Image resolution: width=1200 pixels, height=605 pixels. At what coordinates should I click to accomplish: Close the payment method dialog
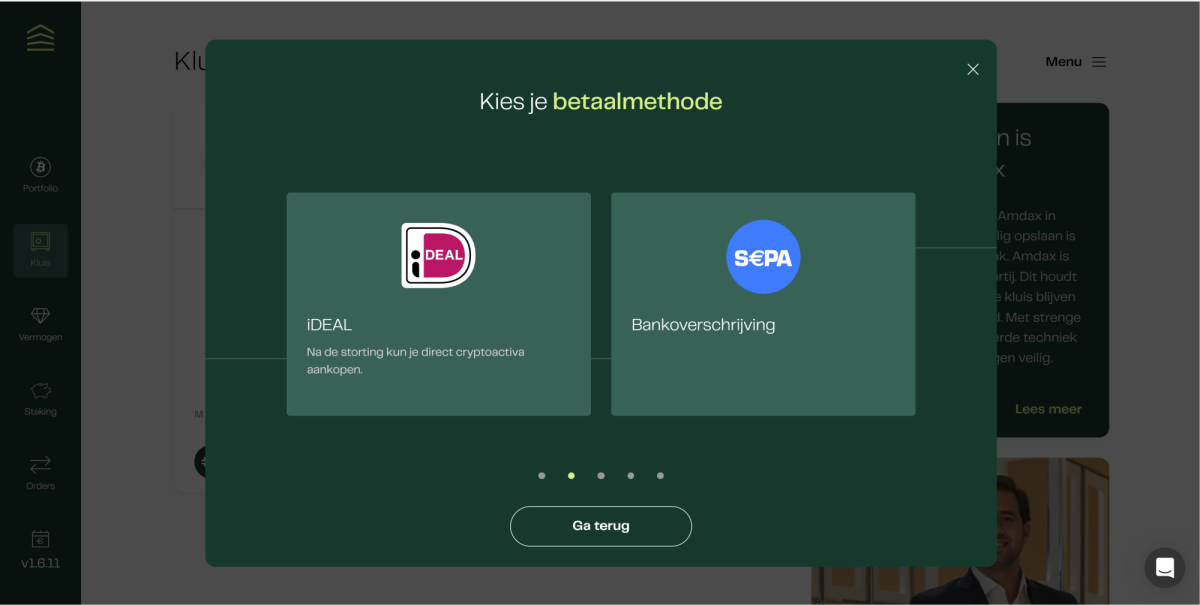[973, 69]
